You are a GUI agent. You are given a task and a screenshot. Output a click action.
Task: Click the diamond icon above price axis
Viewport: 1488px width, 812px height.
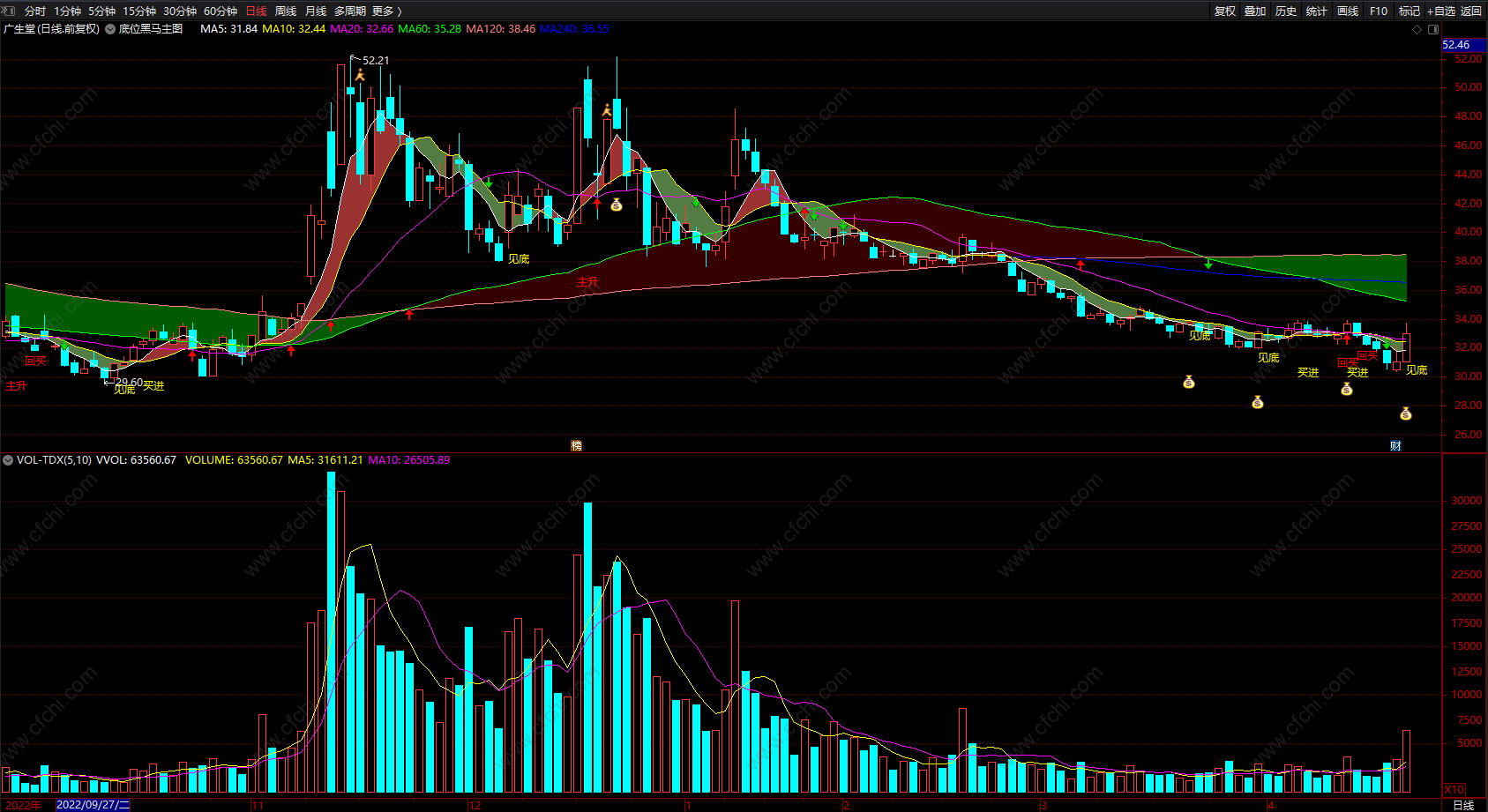1417,29
